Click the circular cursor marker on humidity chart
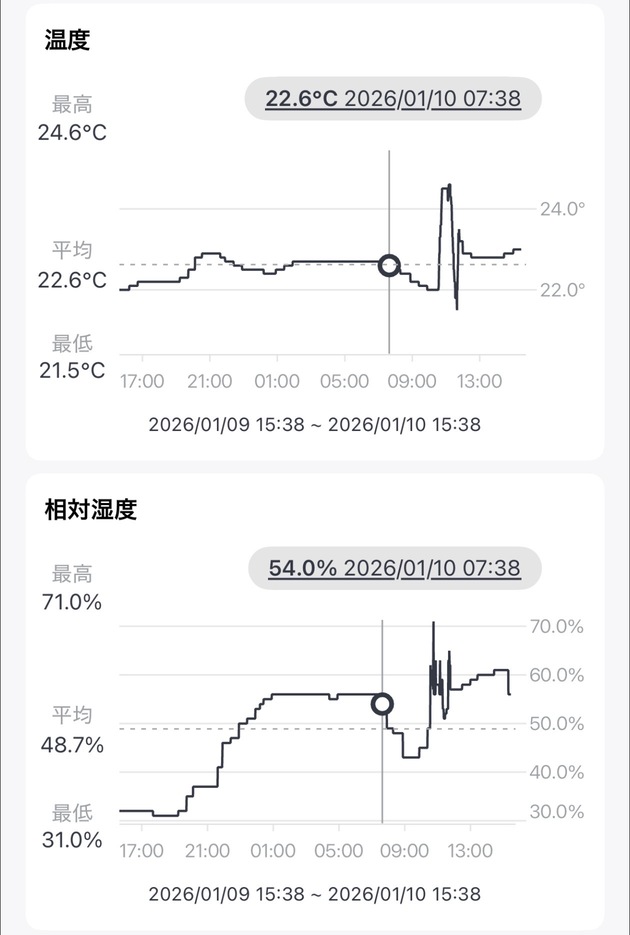630x935 pixels. 384,705
